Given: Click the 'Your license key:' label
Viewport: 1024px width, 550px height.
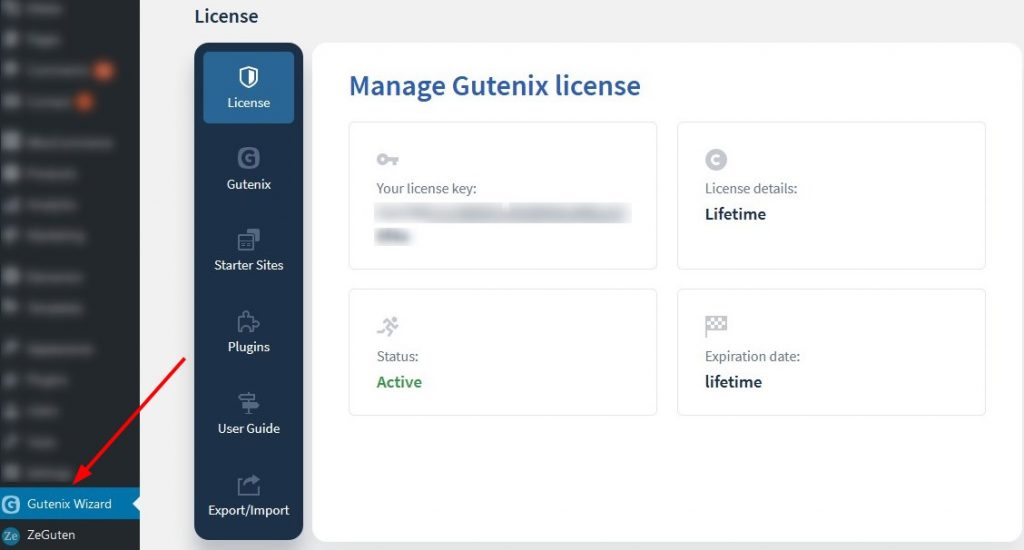Looking at the screenshot, I should 426,189.
